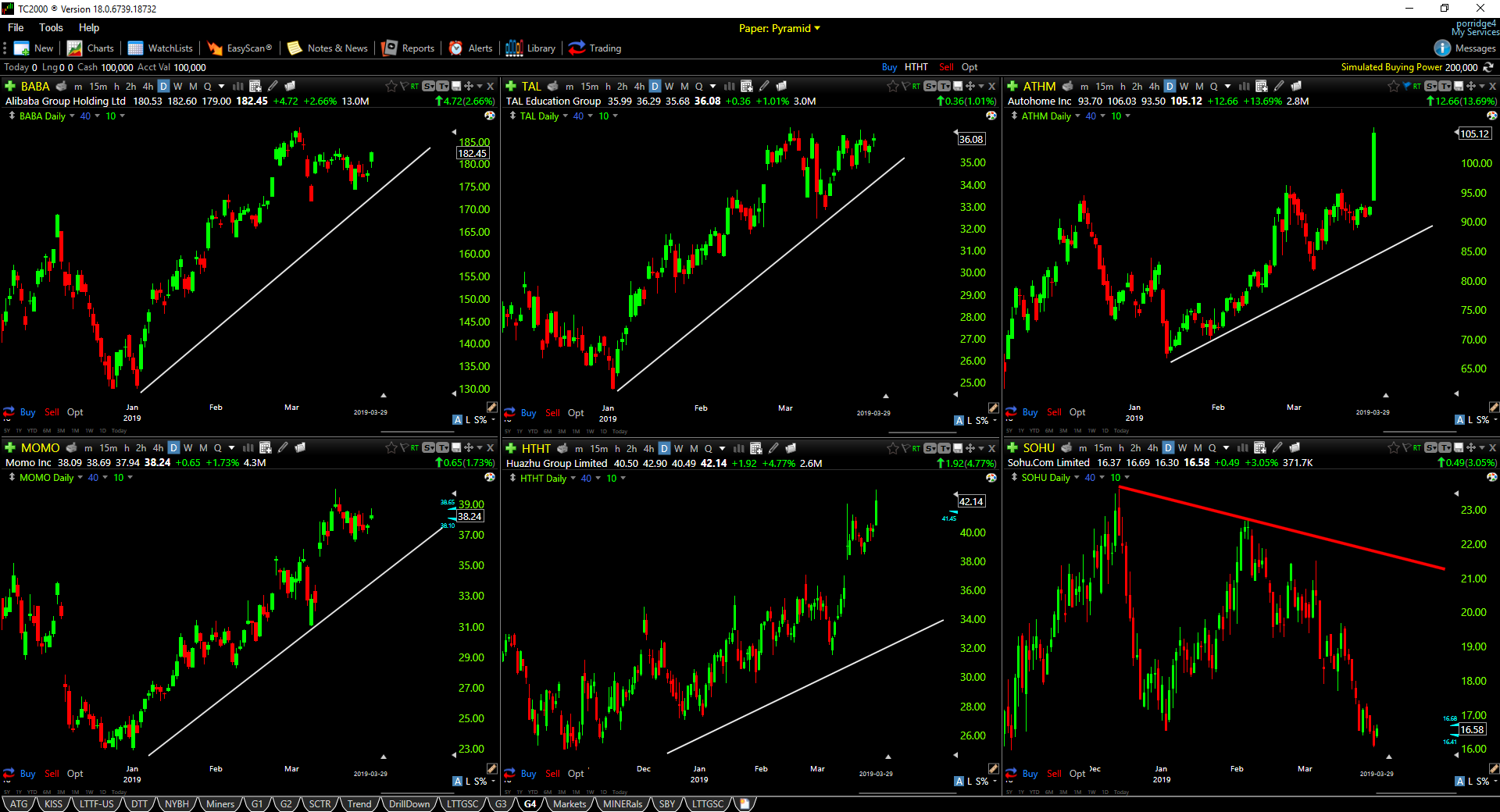Toggle the RT realtime indicator on TAL chart

916,86
